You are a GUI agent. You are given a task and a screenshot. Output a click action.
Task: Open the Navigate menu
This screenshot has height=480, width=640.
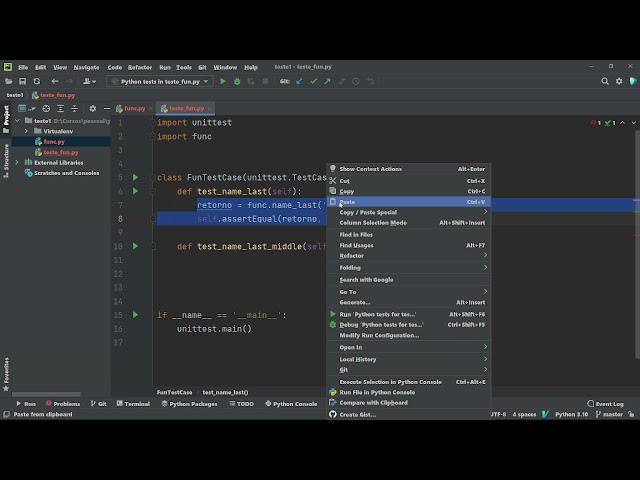86,67
